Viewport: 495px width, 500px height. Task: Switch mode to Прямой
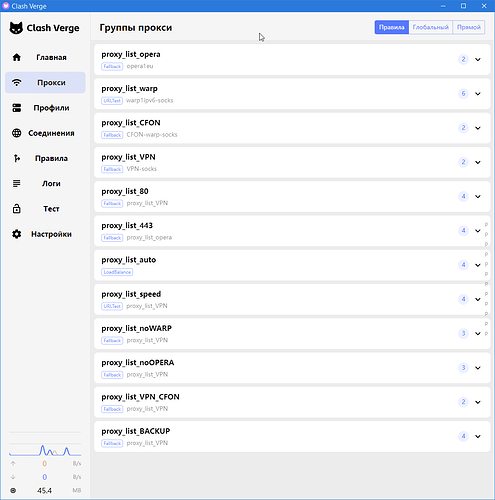click(469, 27)
